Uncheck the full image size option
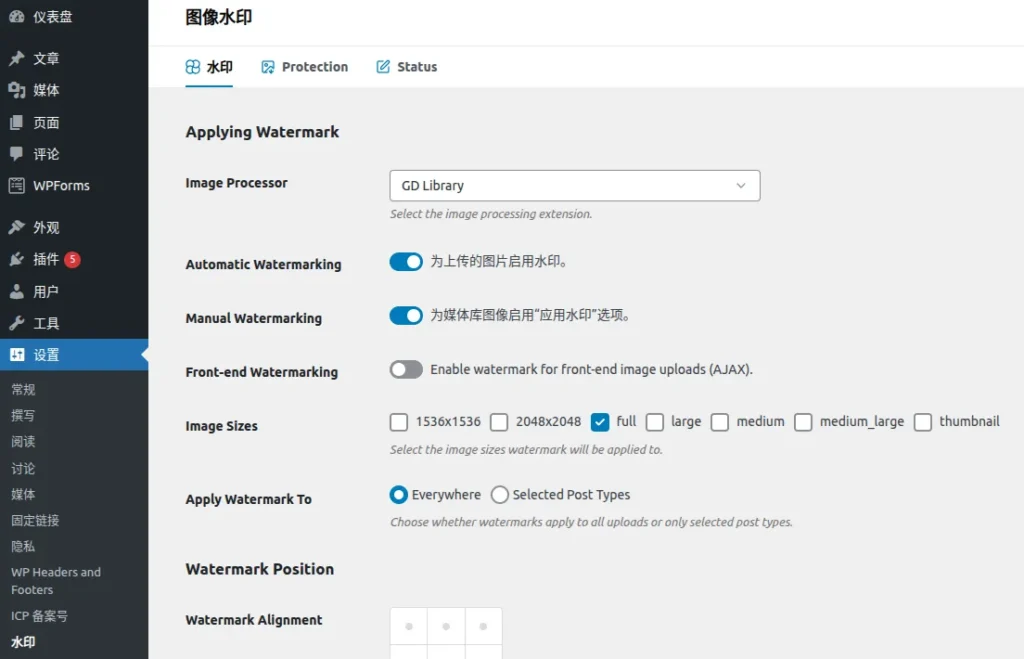This screenshot has width=1024, height=659. [x=600, y=422]
